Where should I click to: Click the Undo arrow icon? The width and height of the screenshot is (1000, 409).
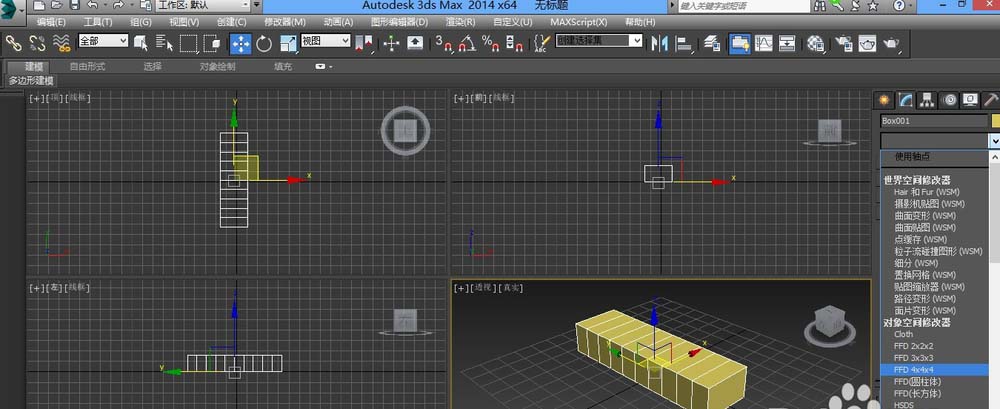[x=92, y=6]
